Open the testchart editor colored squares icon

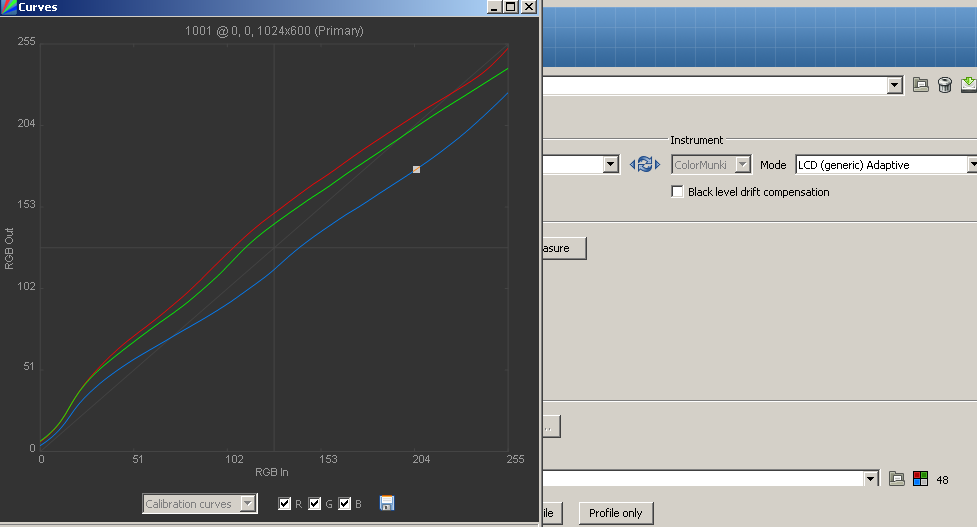920,478
